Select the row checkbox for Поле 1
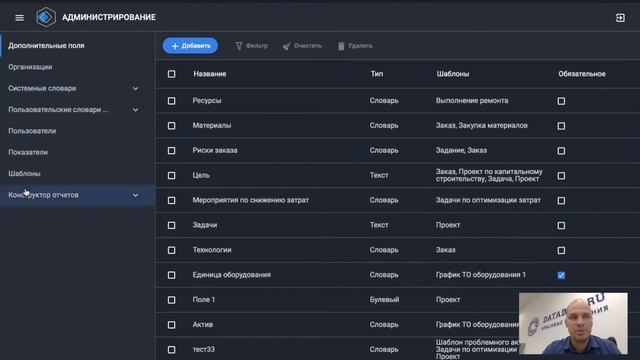 pos(171,300)
